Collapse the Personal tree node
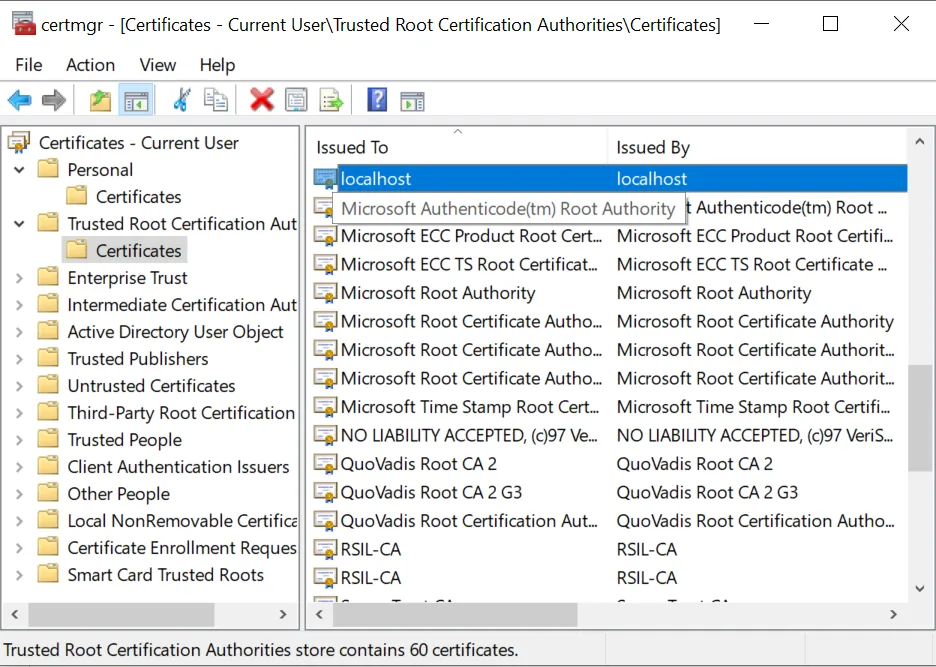The image size is (936, 667). pos(19,170)
